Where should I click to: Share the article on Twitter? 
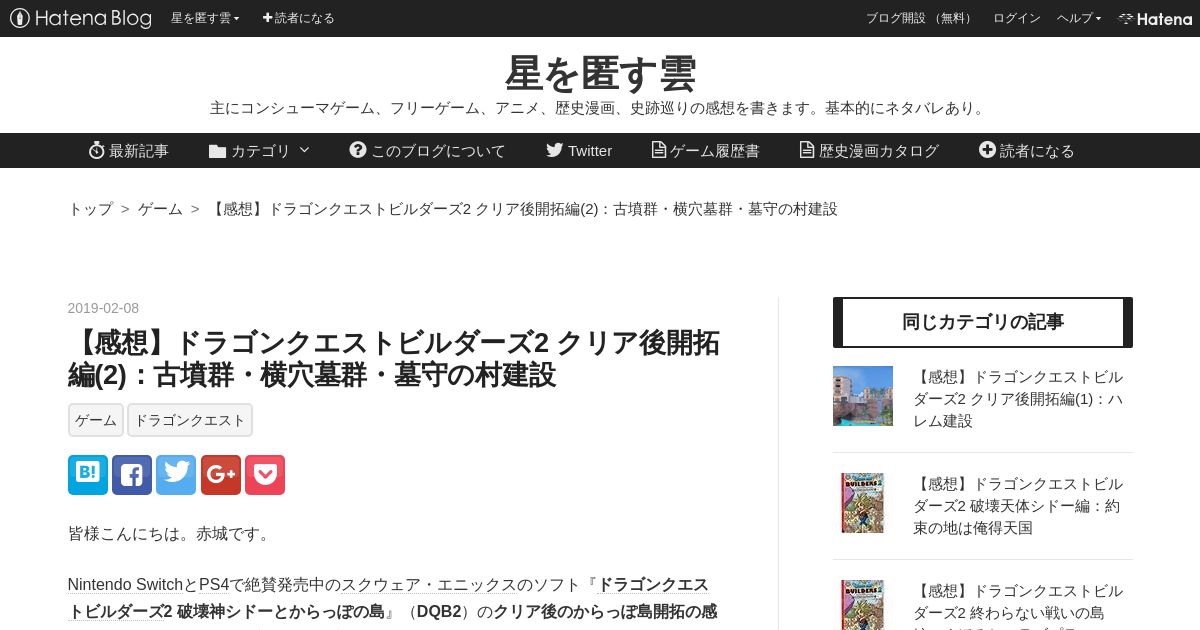coord(176,475)
